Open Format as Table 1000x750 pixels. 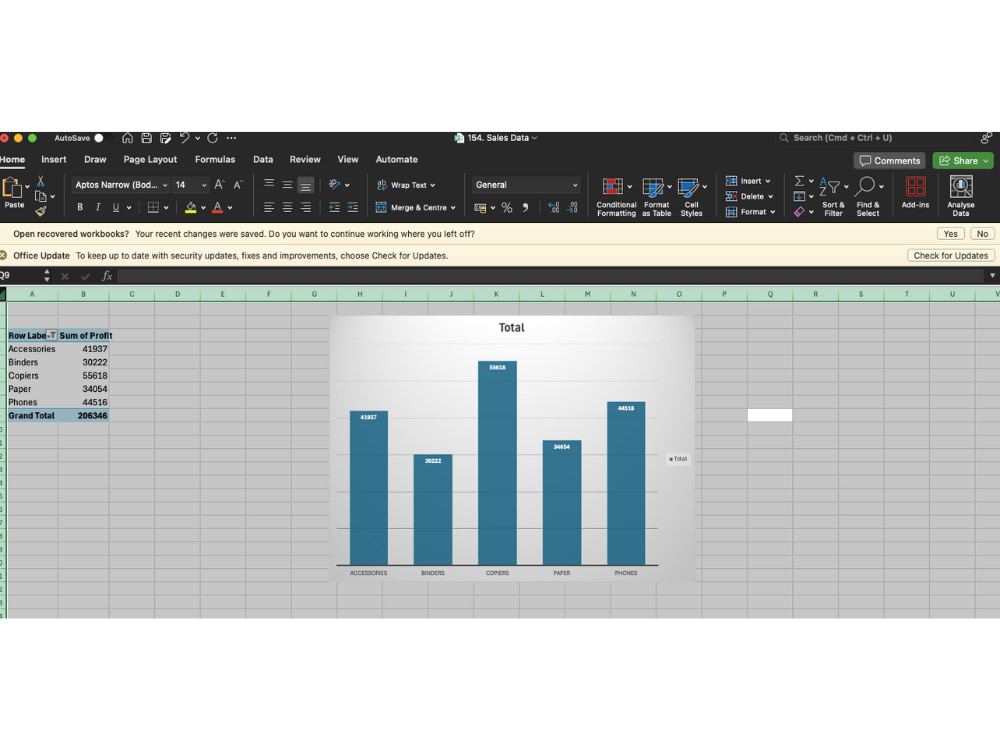pyautogui.click(x=656, y=197)
